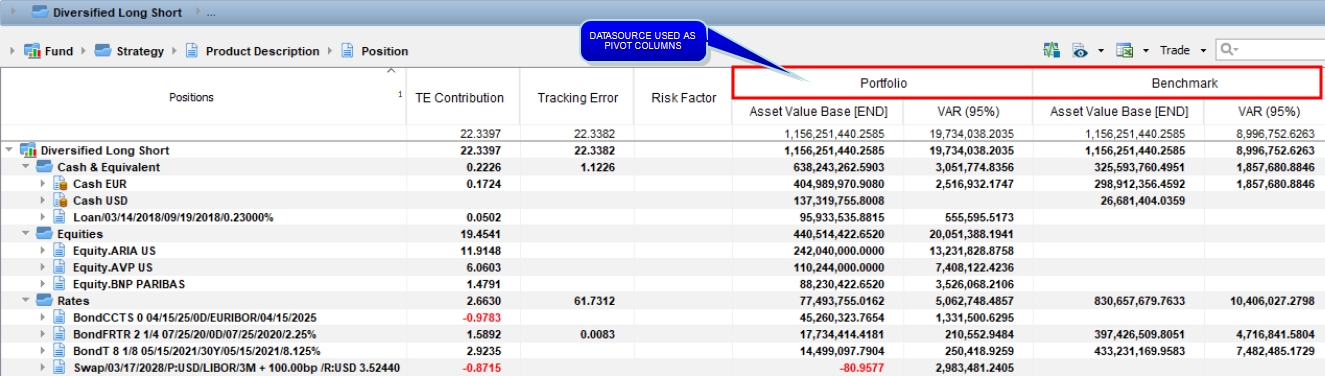Screen dimensions: 1325x376
Task: Click the Equity.ARIA US document icon
Action: [60, 250]
